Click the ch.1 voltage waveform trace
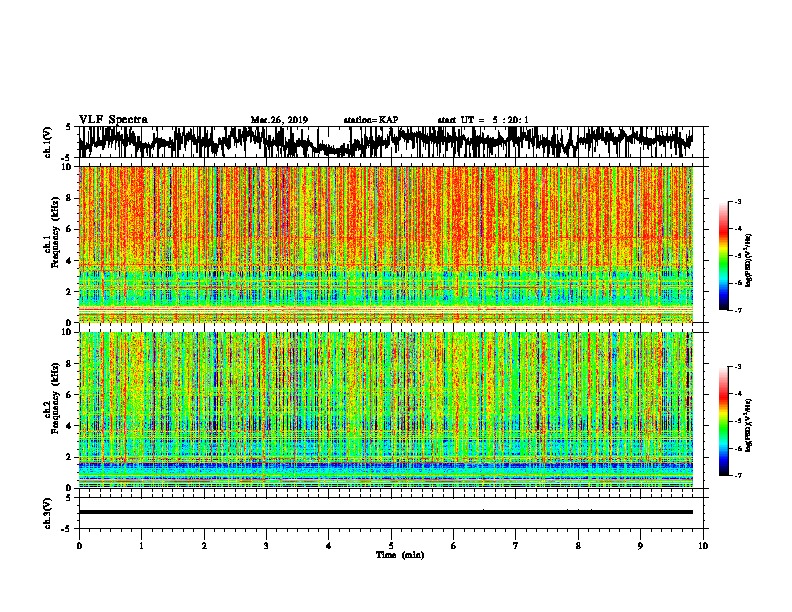 coord(386,142)
